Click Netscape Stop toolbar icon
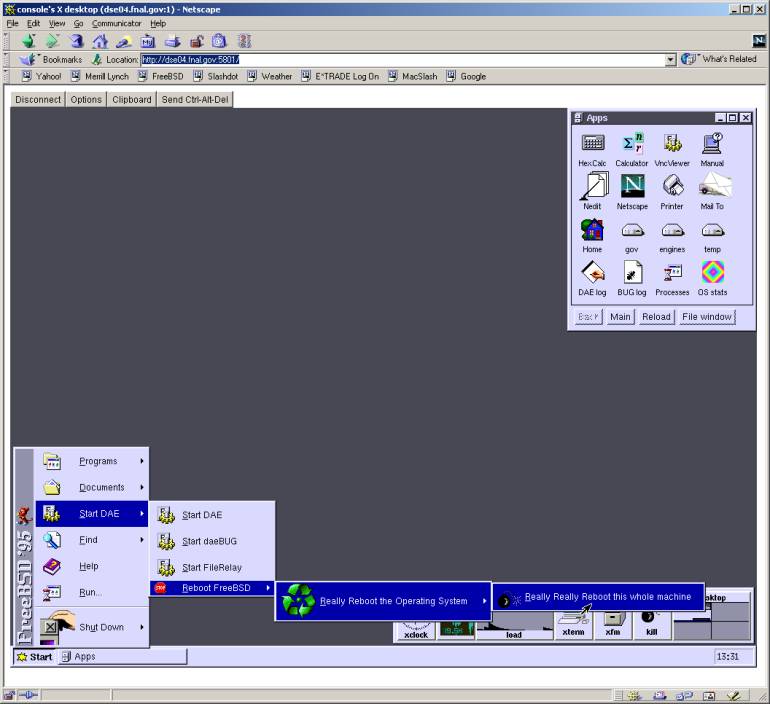 pos(244,41)
